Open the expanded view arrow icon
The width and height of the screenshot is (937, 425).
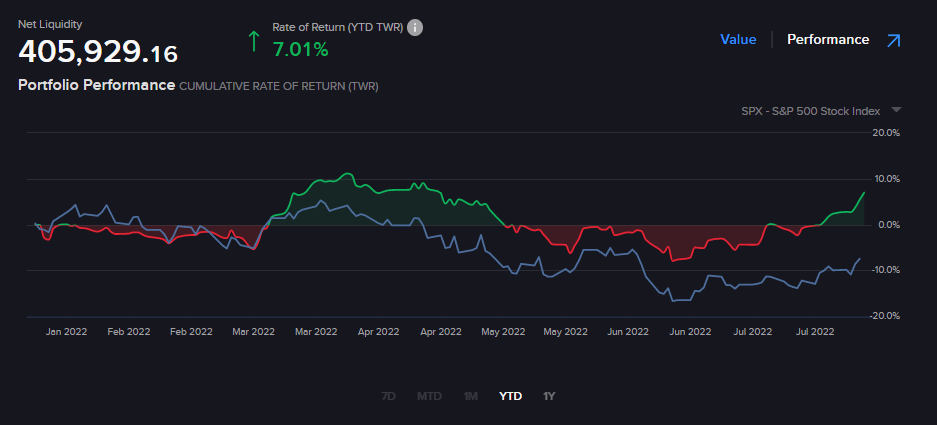click(x=893, y=40)
